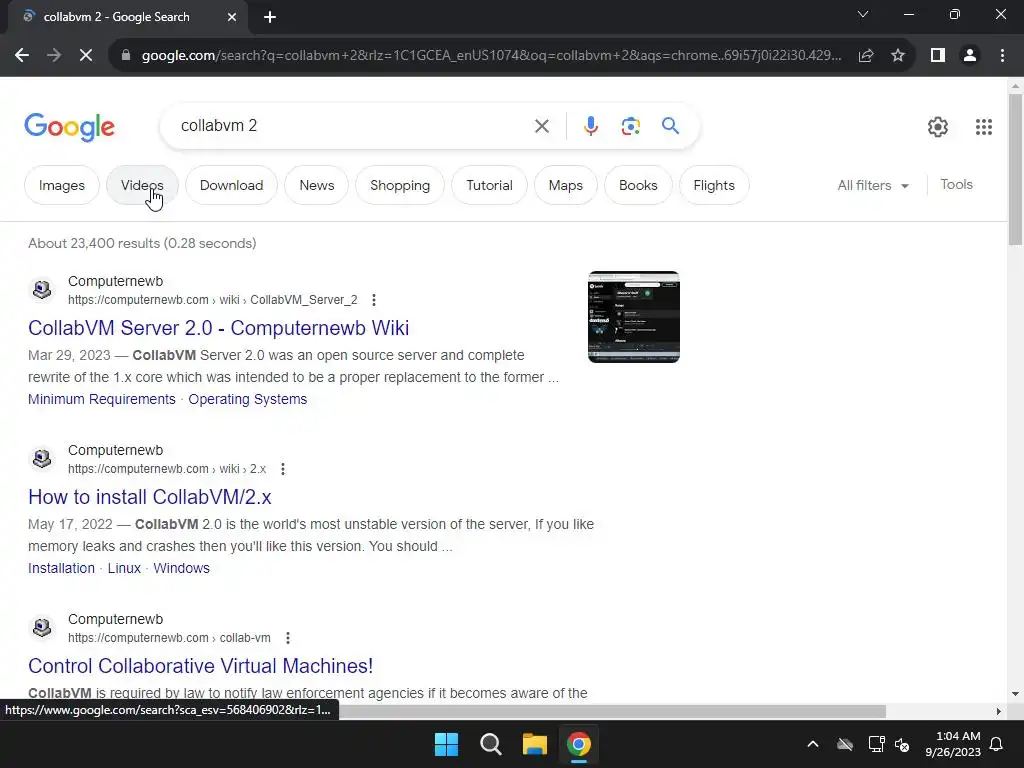Screen dimensions: 1024x768
Task: Click the cloud sync tray icon
Action: tap(845, 744)
